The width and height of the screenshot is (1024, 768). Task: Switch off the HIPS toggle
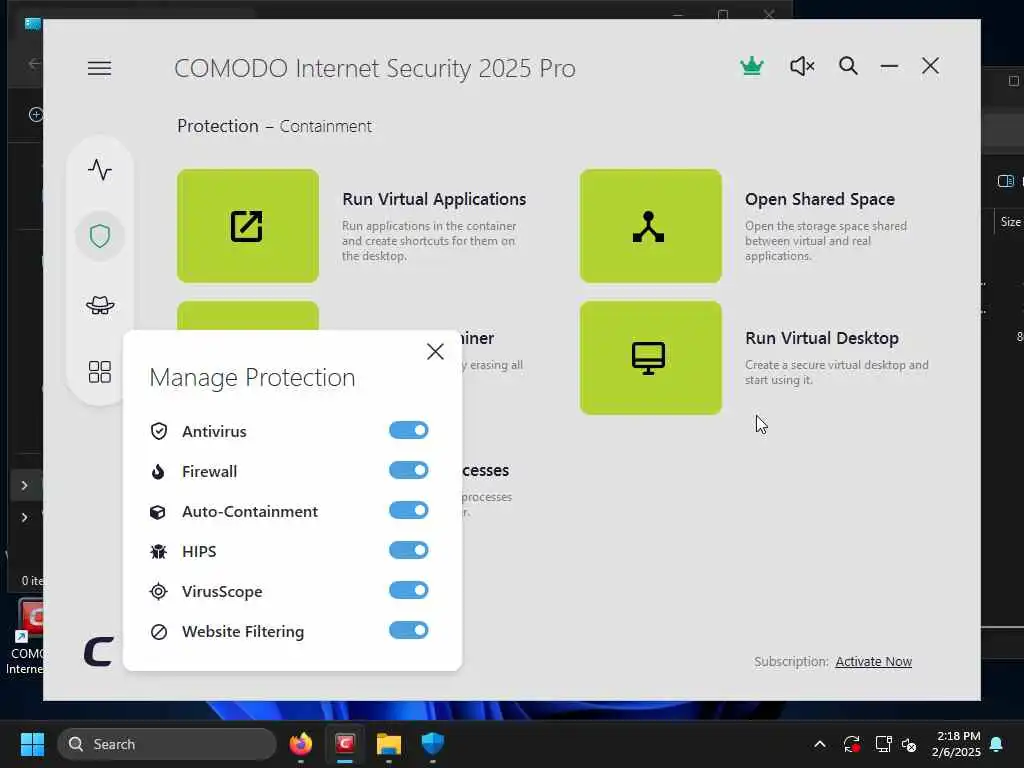point(409,551)
